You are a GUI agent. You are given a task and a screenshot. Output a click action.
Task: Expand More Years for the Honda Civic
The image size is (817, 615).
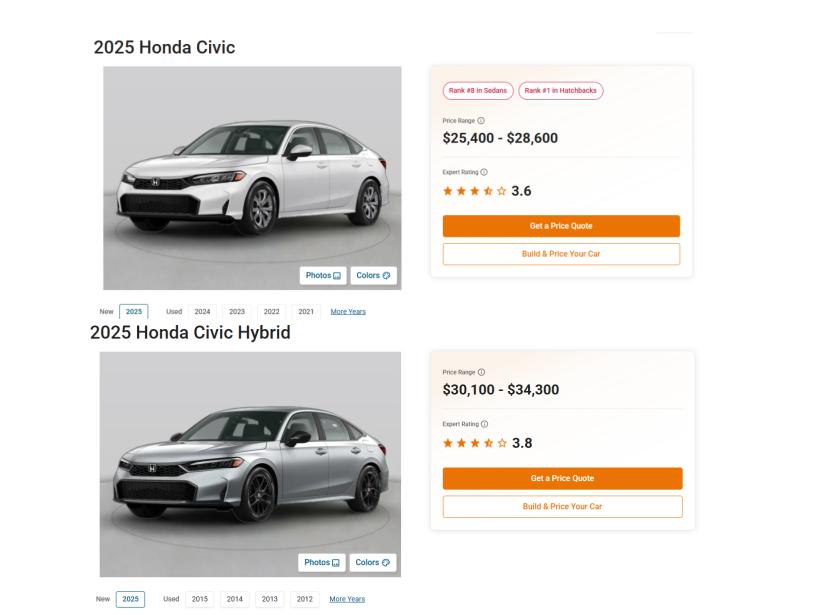tap(348, 311)
